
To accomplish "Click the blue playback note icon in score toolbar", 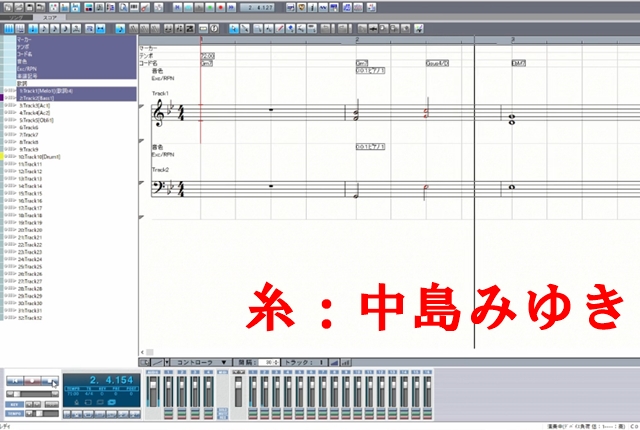I will (120, 29).
